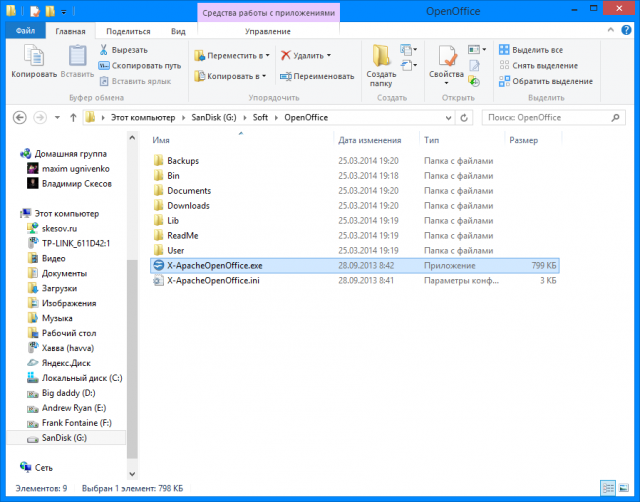Screen dimensions: 640x502
Task: Select the Backups folder
Action: tap(355, 161)
